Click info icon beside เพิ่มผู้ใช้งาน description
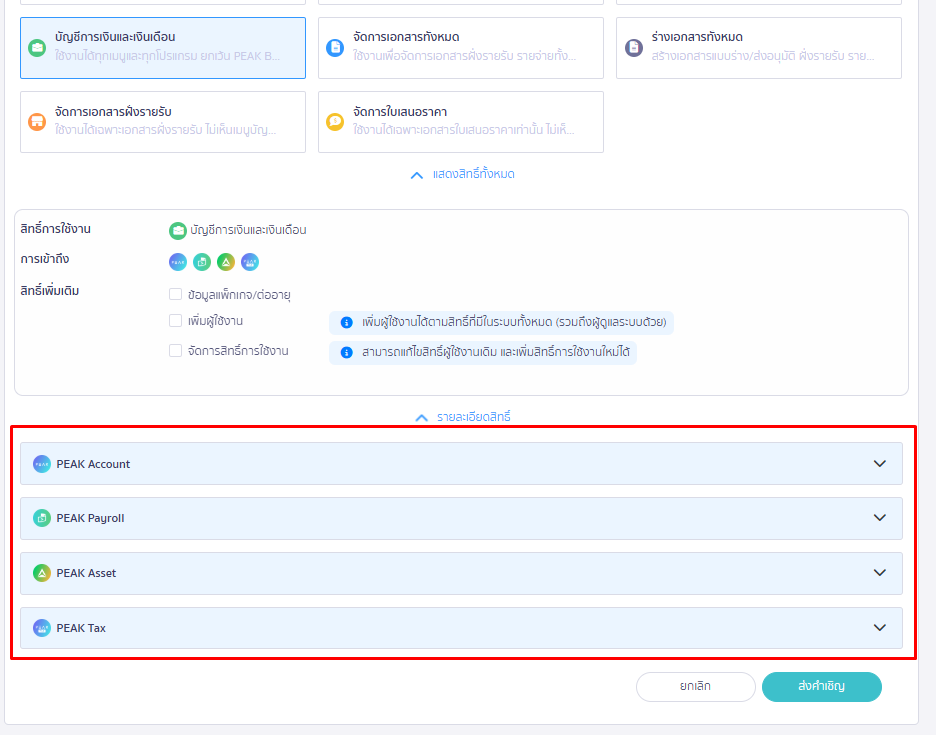 [346, 322]
